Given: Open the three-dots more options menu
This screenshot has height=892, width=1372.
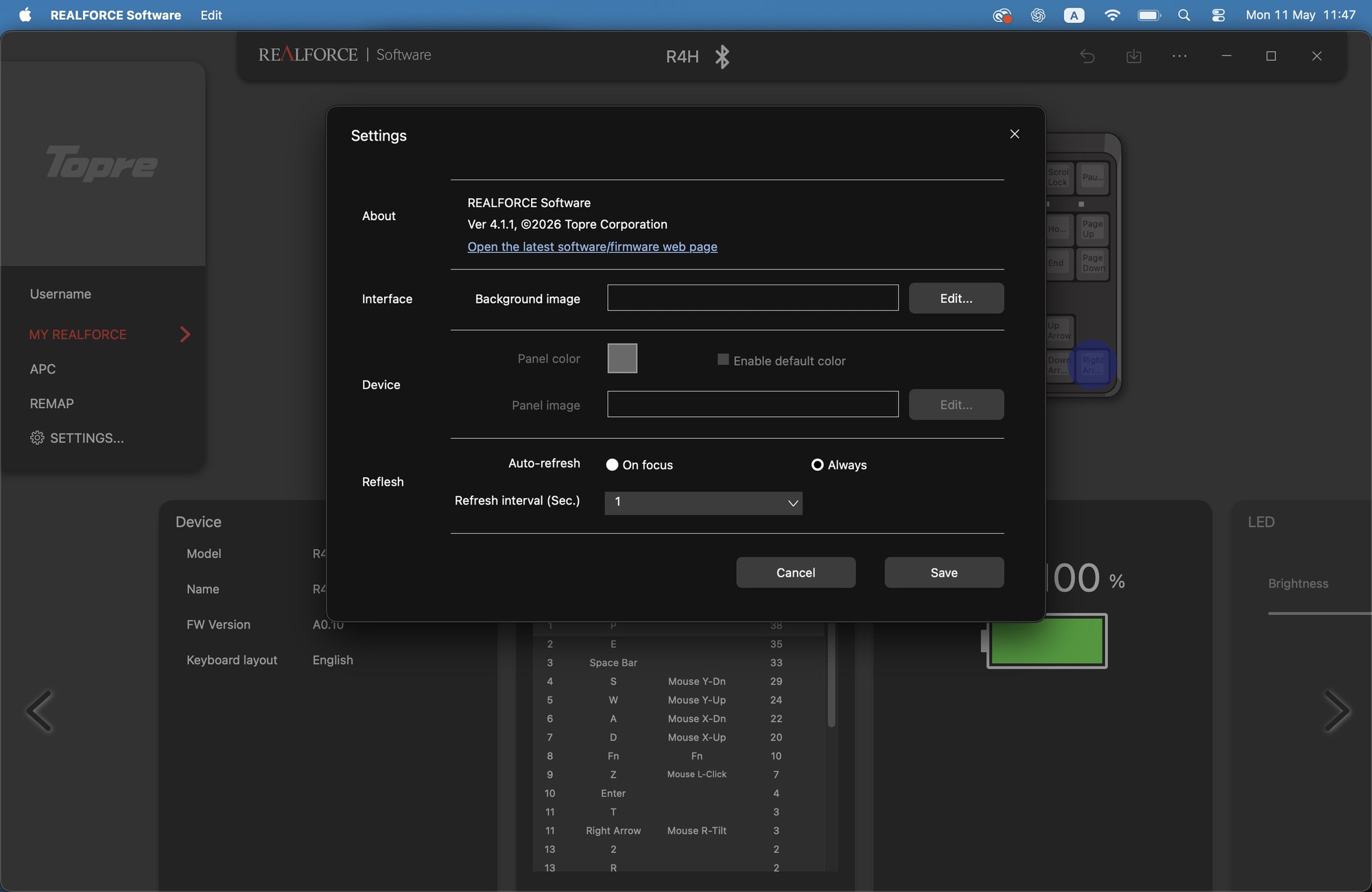Looking at the screenshot, I should pos(1180,56).
